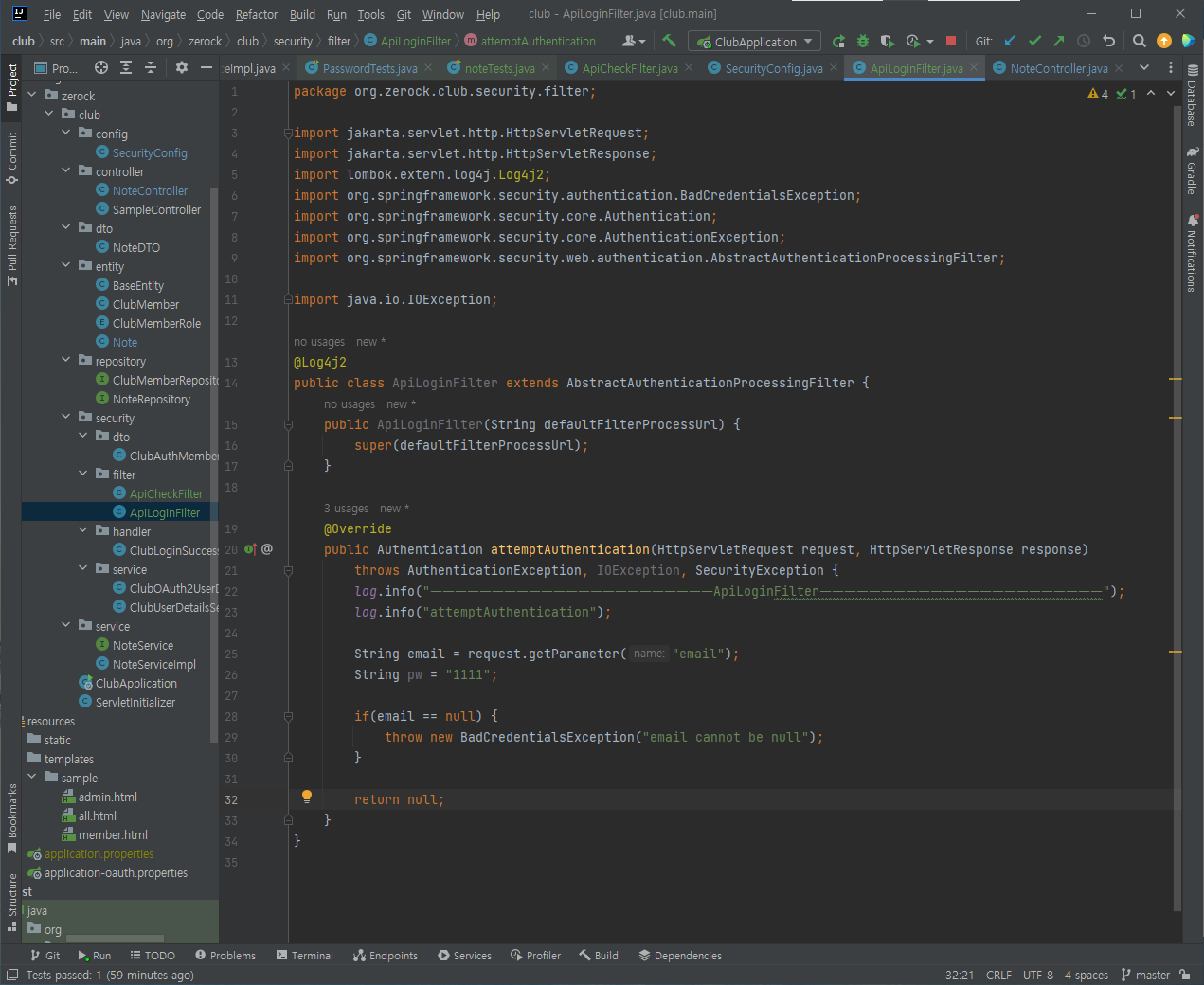The width and height of the screenshot is (1204, 985).
Task: Click the code with me user icon
Action: point(633,41)
